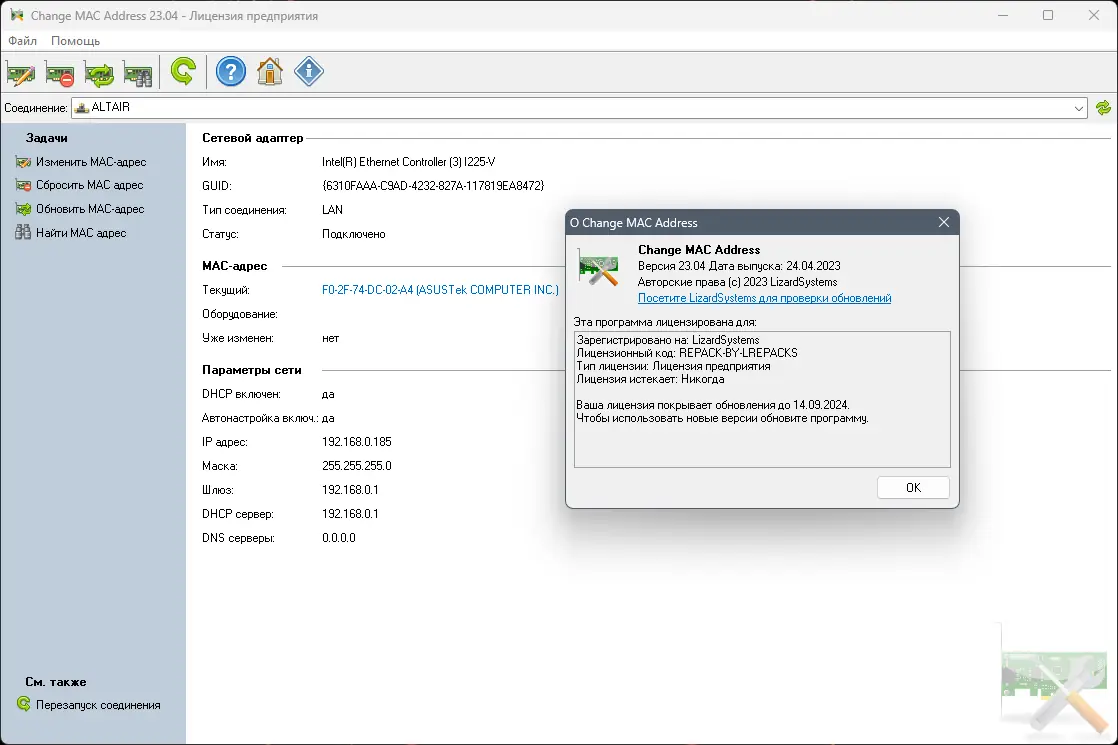Minimize the main application window
Viewport: 1118px width, 745px height.
[1002, 15]
